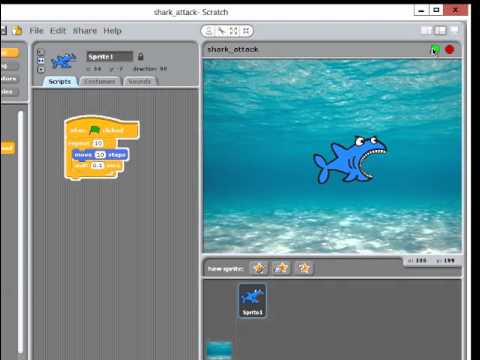Click the 0.1 value in wait block

[x=97, y=165]
